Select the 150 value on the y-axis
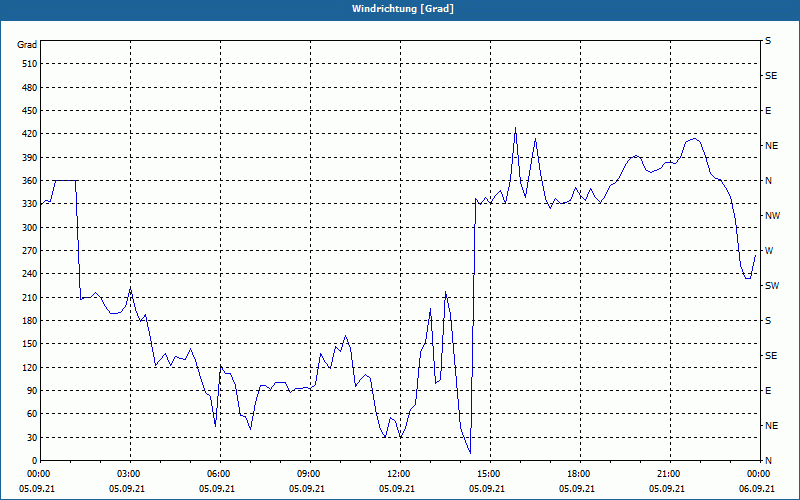The width and height of the screenshot is (800, 500). pyautogui.click(x=30, y=343)
